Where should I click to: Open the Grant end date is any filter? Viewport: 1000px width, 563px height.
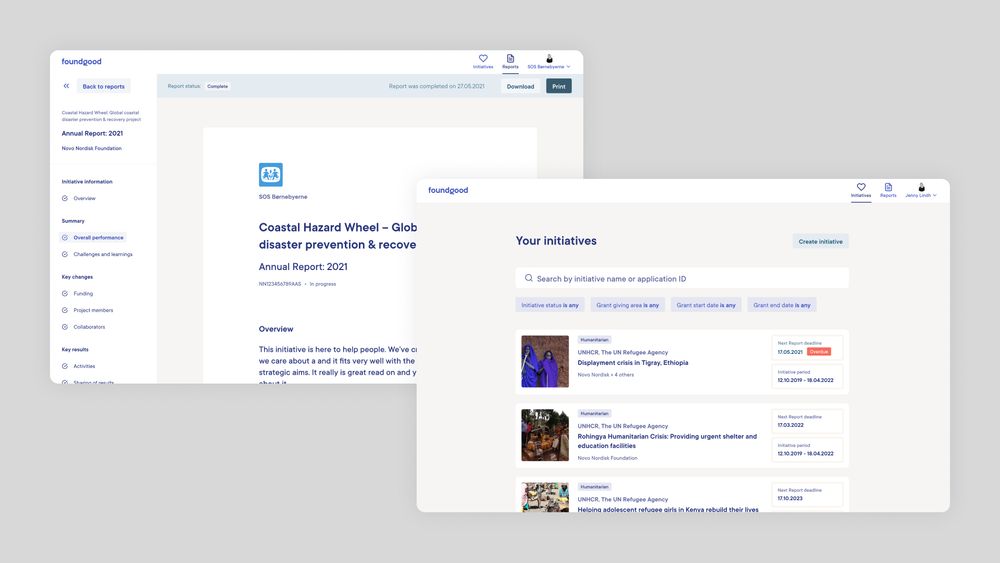coord(782,305)
